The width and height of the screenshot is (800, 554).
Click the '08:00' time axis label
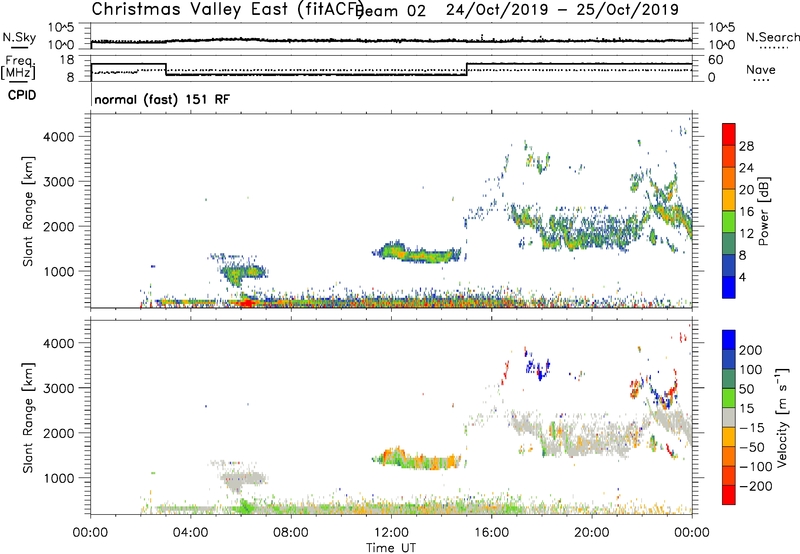pos(291,533)
